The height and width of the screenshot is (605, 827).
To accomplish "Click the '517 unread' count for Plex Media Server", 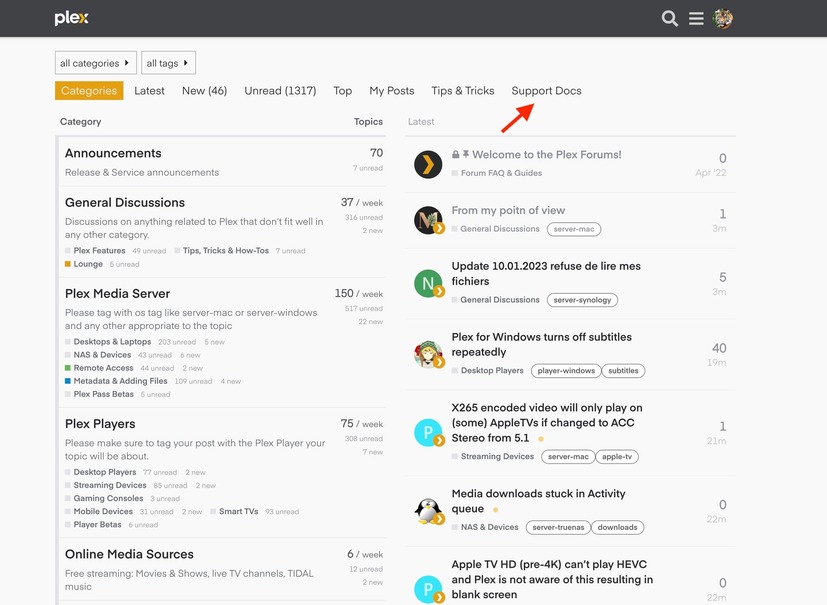I will tap(364, 309).
